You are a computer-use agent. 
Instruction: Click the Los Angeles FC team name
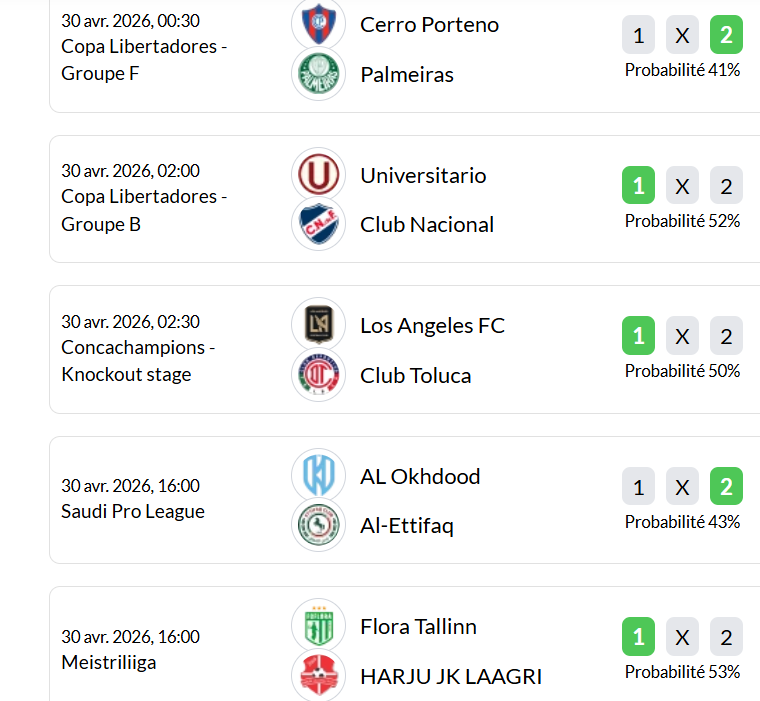pos(432,326)
